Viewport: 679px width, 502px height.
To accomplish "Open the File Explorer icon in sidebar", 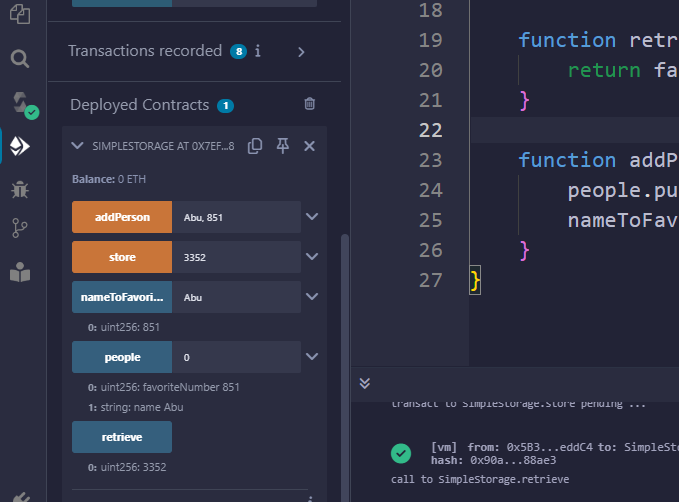I will 19,15.
